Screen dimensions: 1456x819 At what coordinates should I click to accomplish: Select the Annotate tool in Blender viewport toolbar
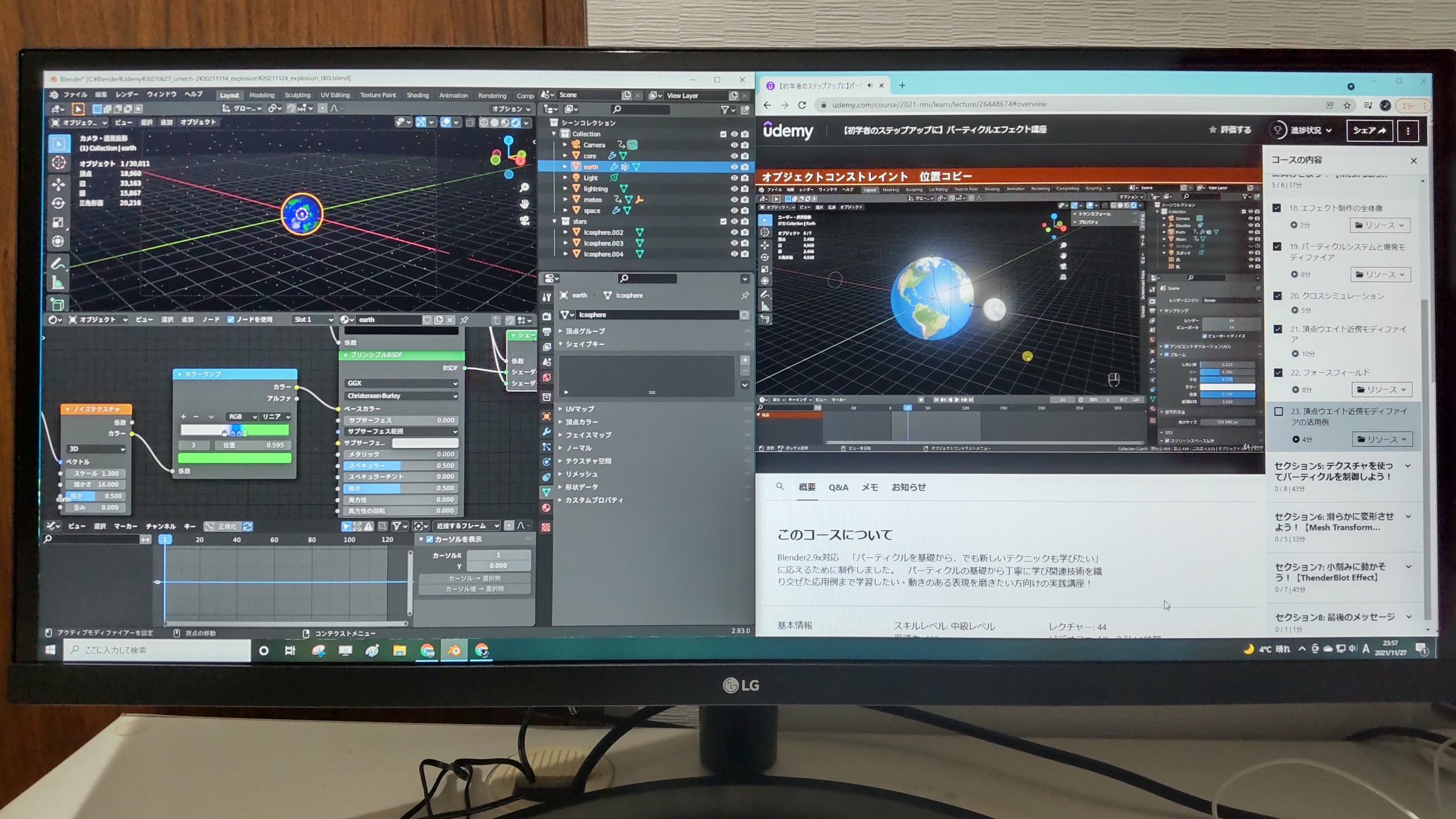pyautogui.click(x=58, y=263)
